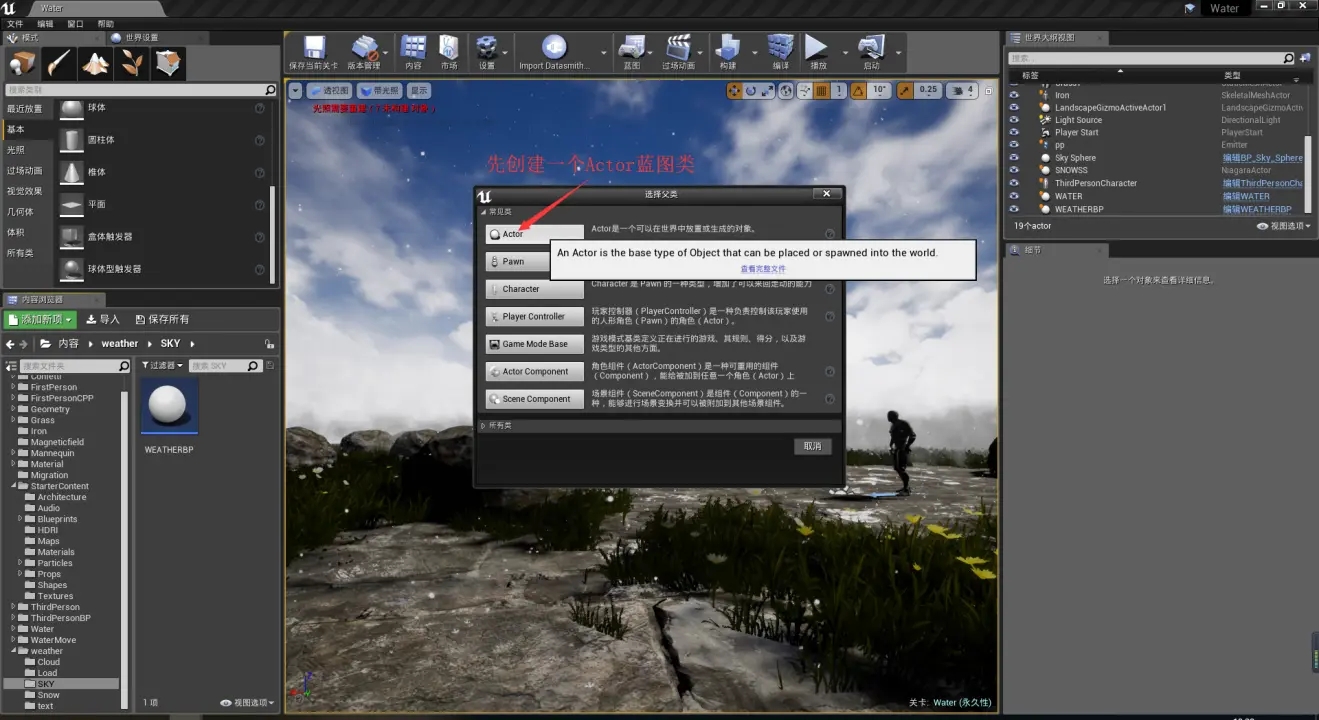The image size is (1319, 720).
Task: Toggle visibility of Iron actor
Action: (x=1014, y=95)
